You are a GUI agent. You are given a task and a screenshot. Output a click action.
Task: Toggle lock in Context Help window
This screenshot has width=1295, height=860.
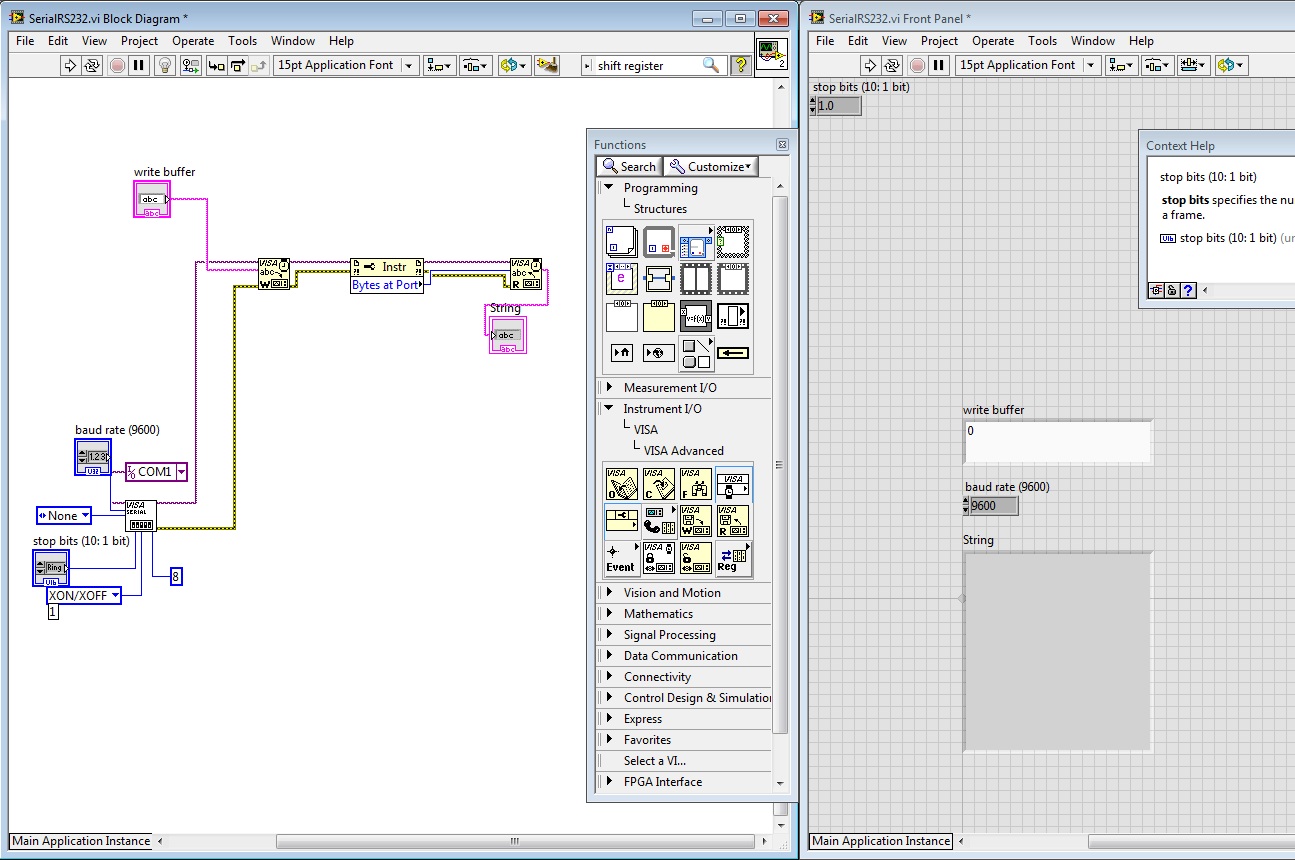(1171, 290)
